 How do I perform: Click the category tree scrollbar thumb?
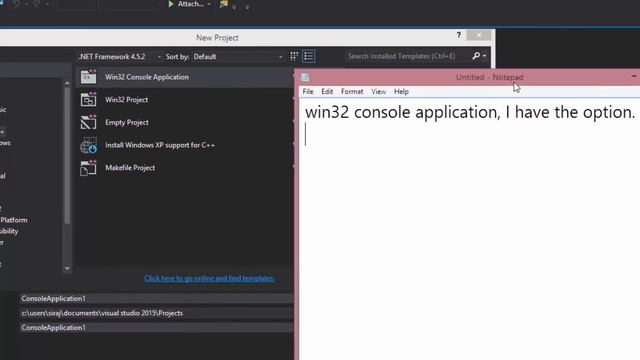(x=67, y=155)
